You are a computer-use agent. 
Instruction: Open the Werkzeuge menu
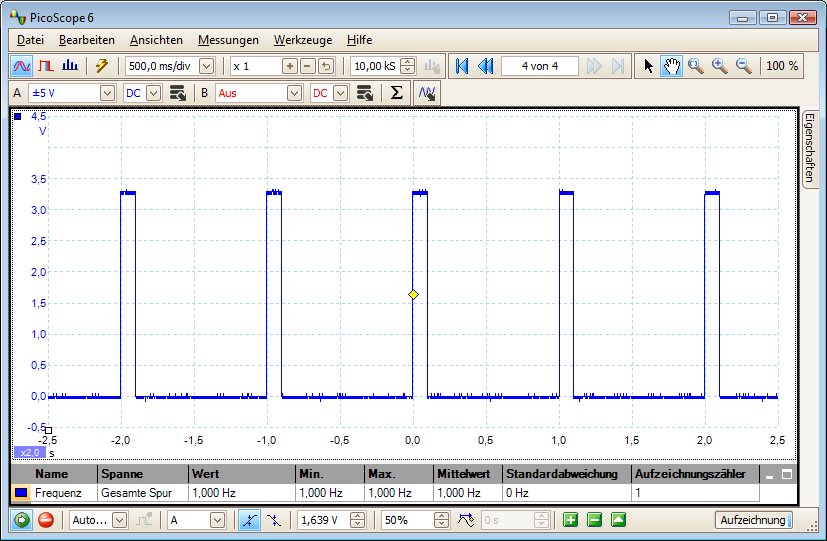(302, 40)
